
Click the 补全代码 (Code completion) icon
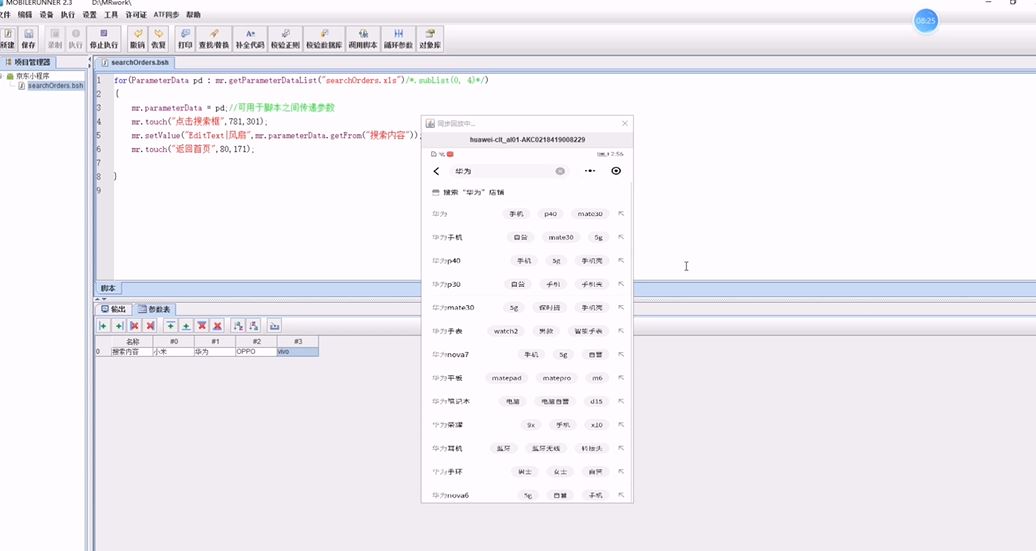(x=250, y=39)
